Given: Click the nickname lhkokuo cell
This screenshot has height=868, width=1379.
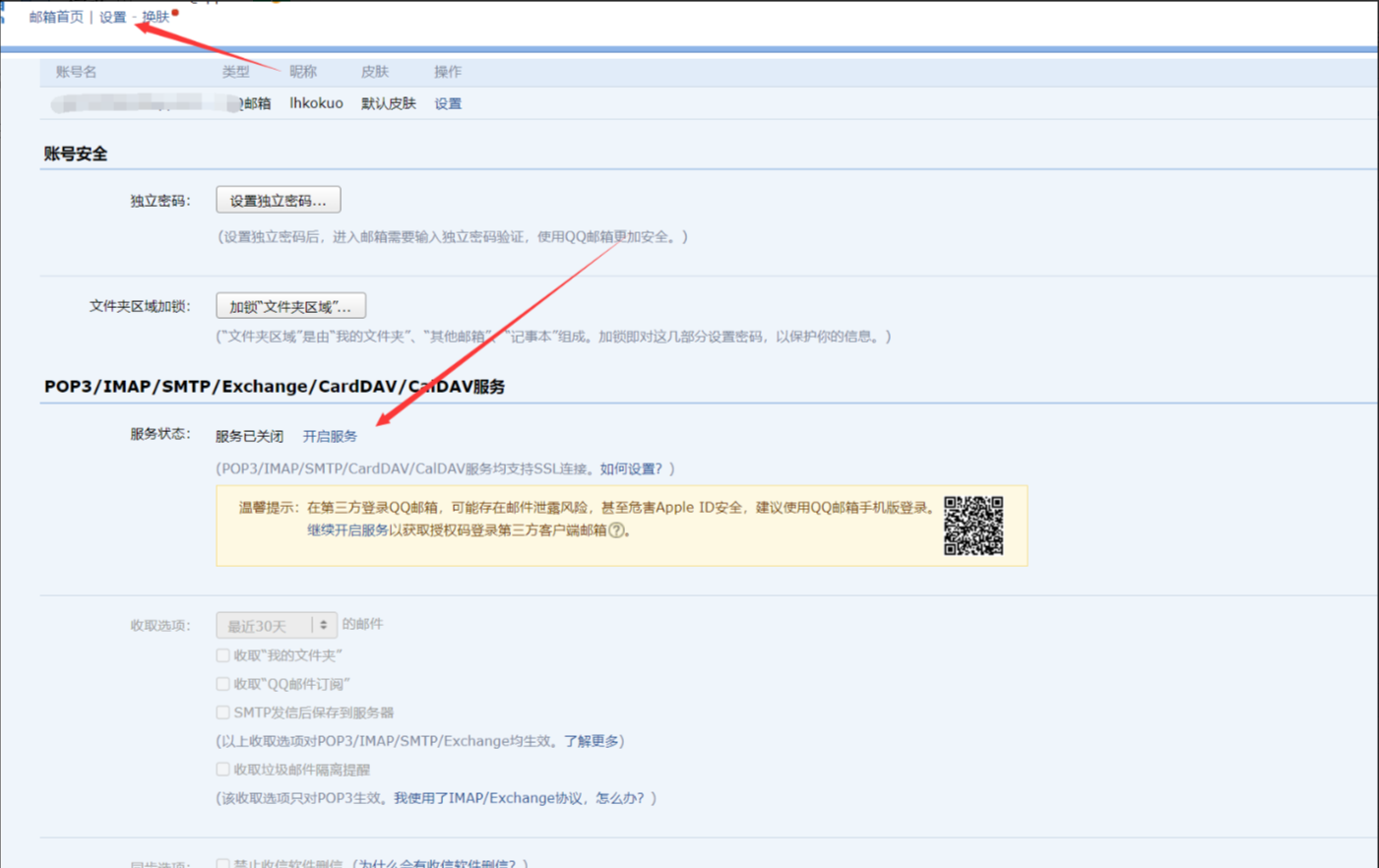Looking at the screenshot, I should tap(316, 103).
